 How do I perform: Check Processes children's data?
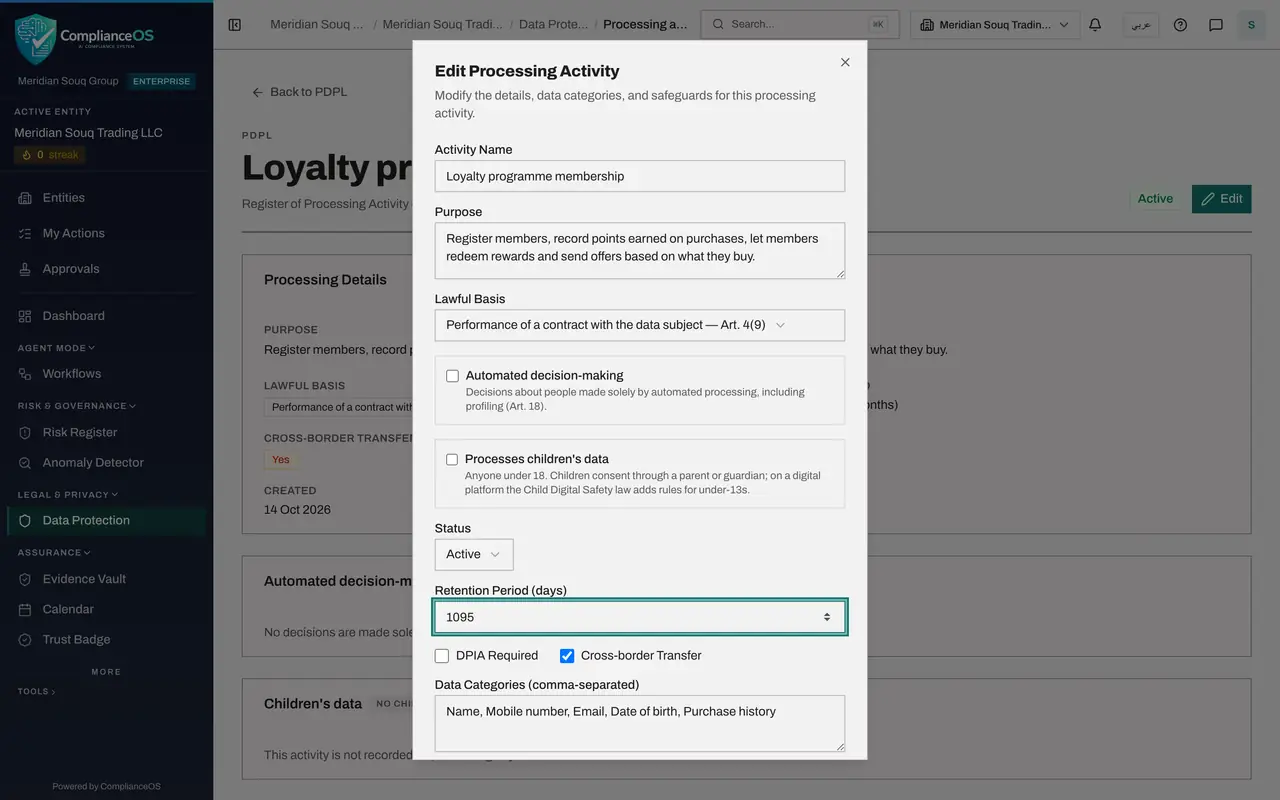click(452, 459)
